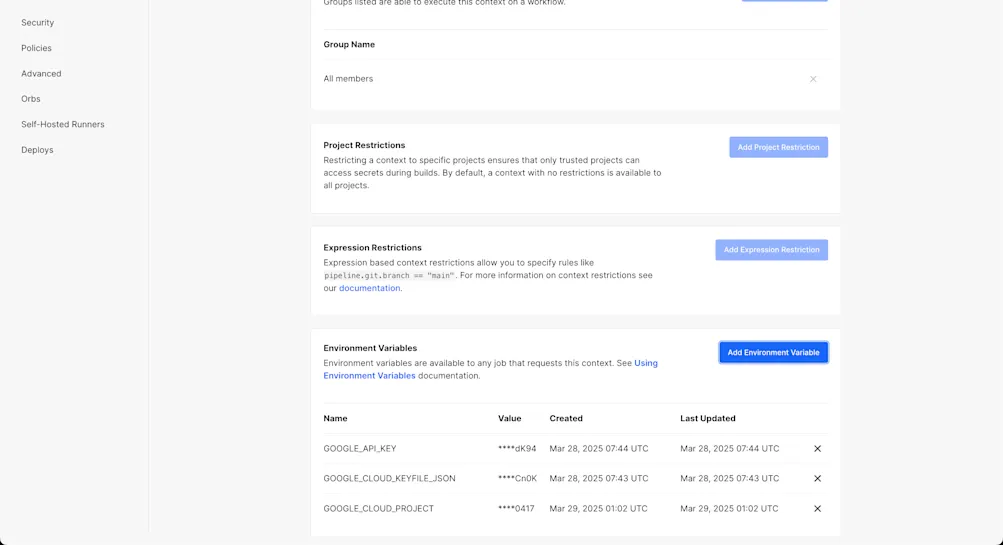Screen dimensions: 1003x545
Task: Click GOOGLE_CLOUD_KEYFILE_JSON created date Mar 28 07:43
Action: click(599, 478)
